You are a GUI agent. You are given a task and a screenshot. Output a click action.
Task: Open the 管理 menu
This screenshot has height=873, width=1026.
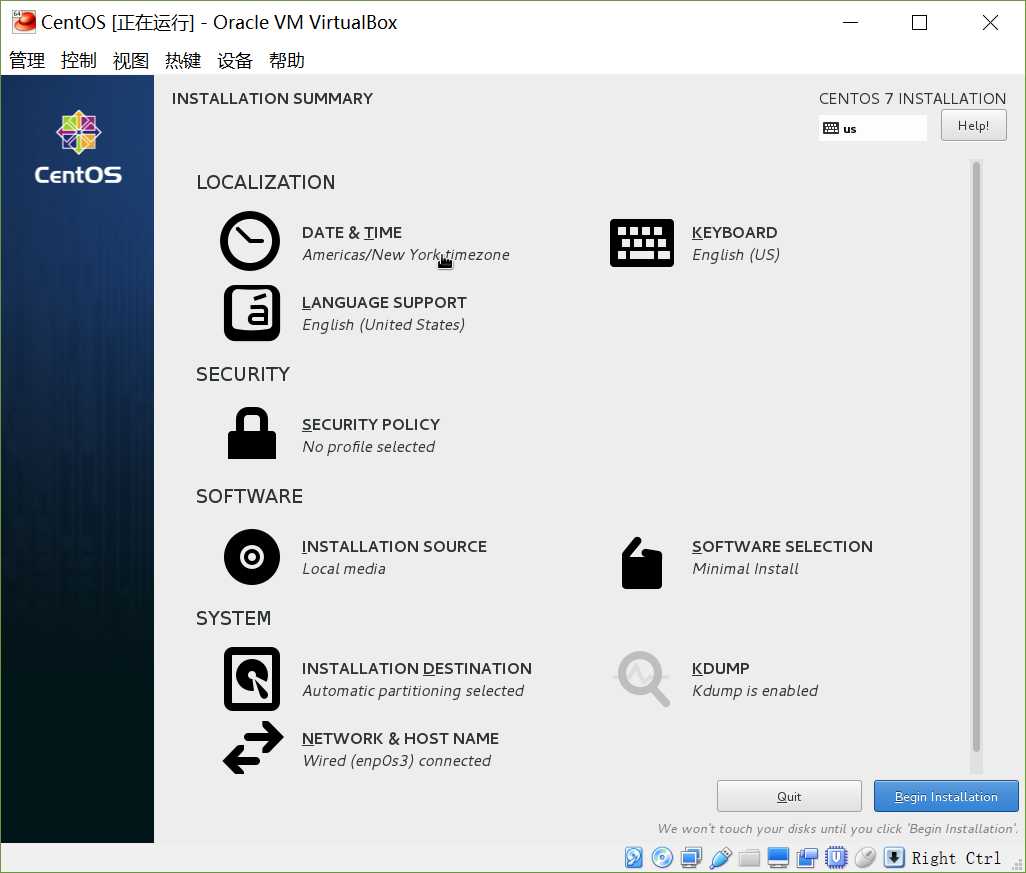pyautogui.click(x=27, y=61)
